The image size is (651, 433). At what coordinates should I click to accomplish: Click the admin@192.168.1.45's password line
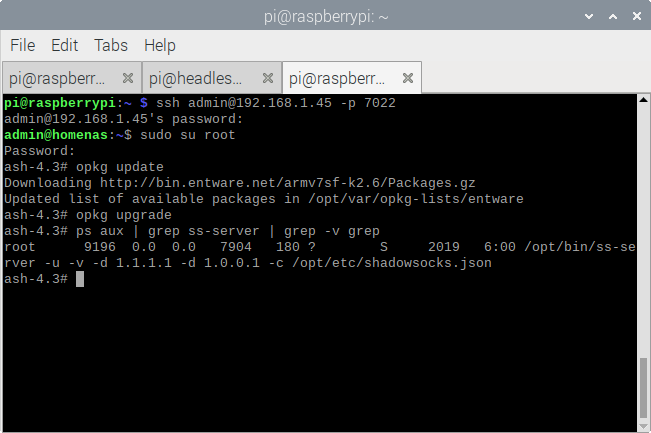(123, 119)
